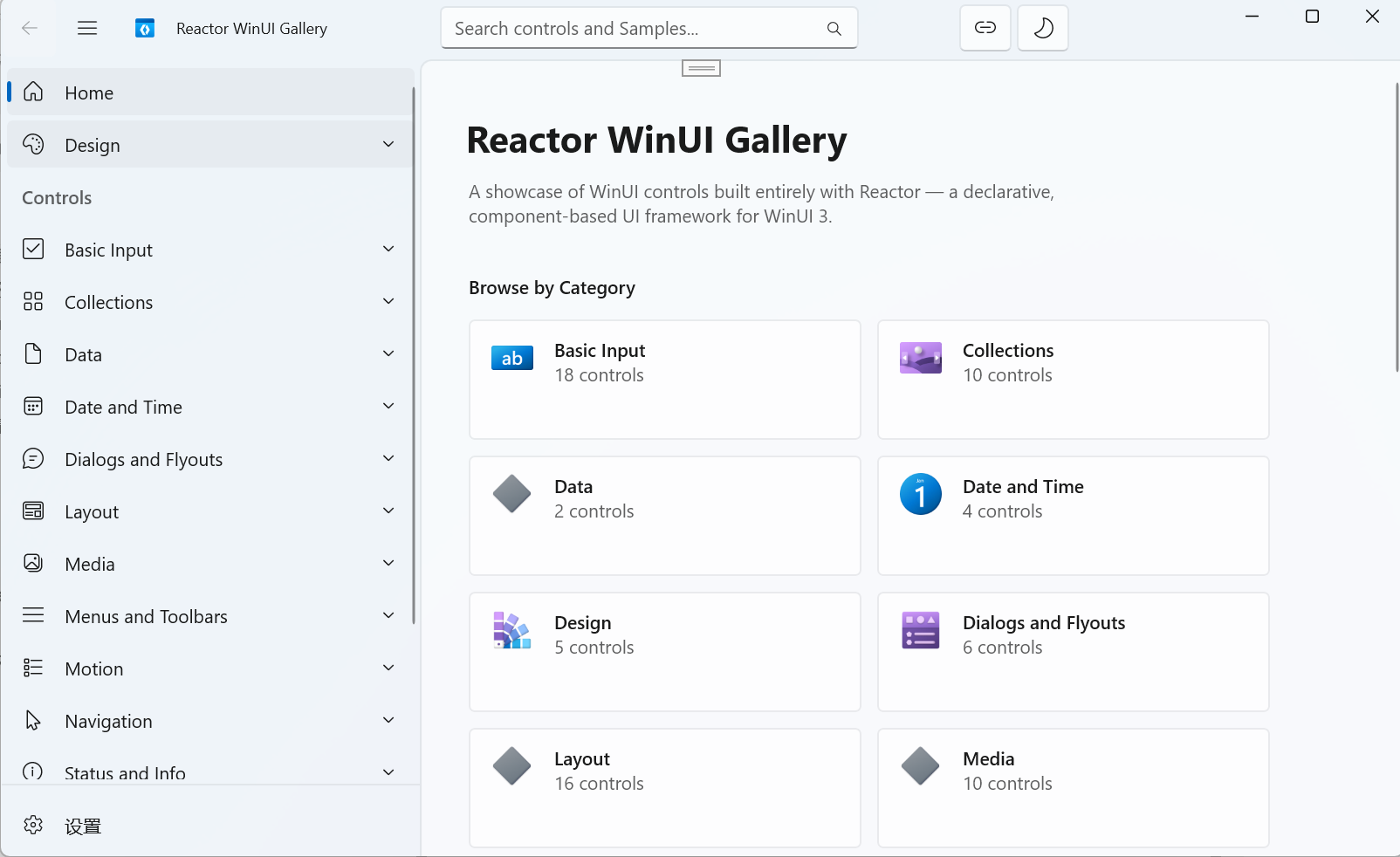Expand the Collections section chevron in sidebar
Screen dimensions: 1400x857
[388, 301]
